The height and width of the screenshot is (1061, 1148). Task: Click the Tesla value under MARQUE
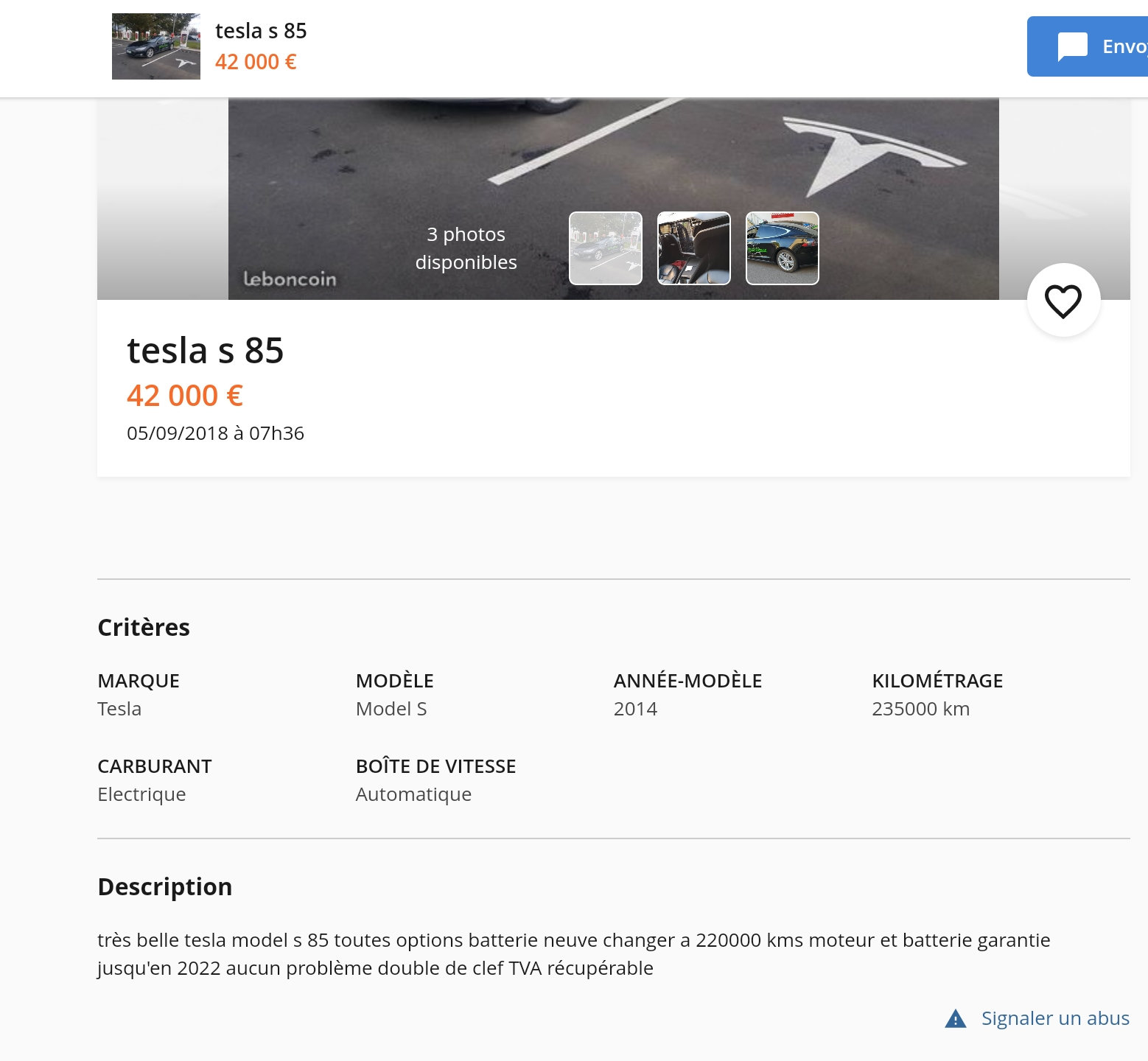(x=119, y=709)
